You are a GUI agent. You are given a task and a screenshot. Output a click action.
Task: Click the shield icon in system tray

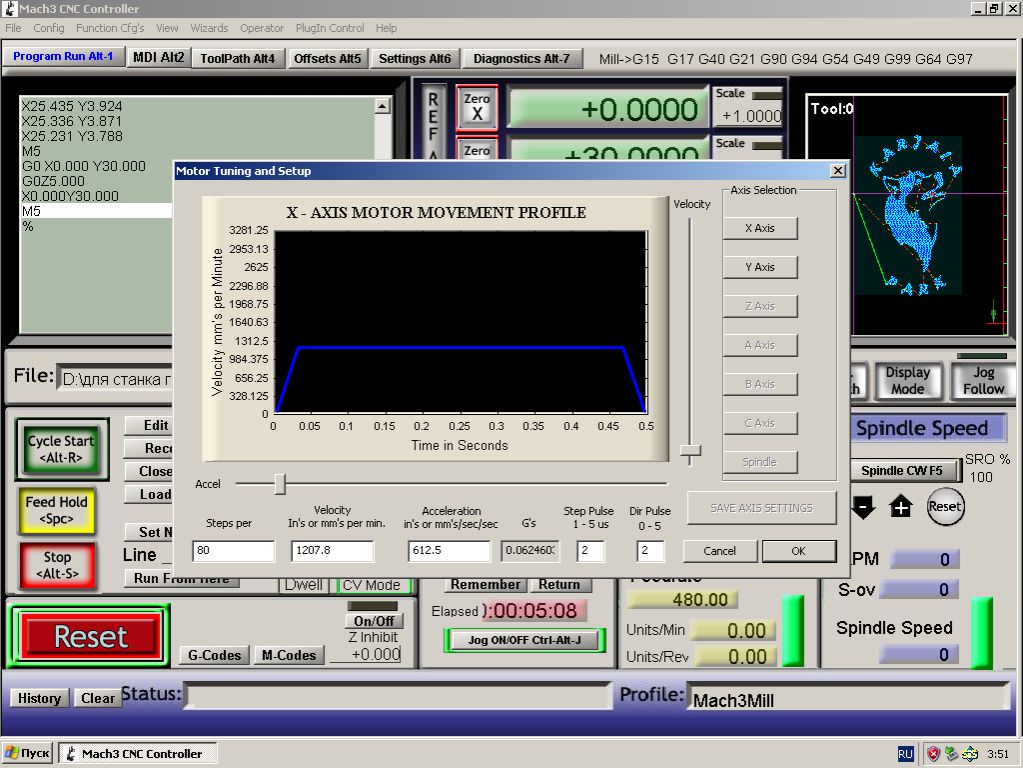click(934, 754)
